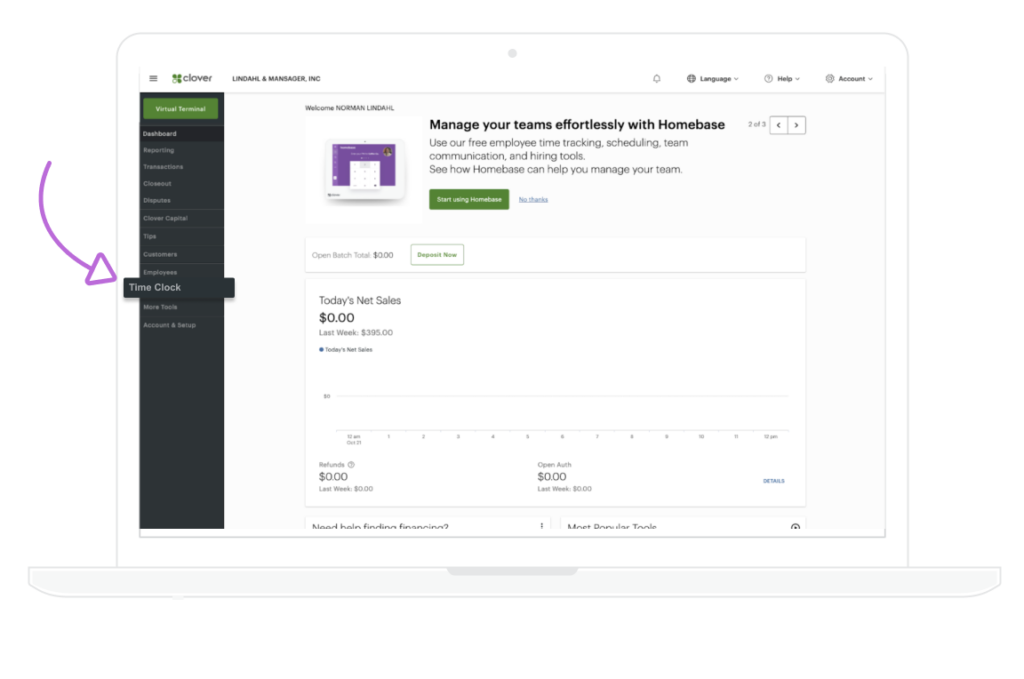Open Reporting from the sidebar
The width and height of the screenshot is (1024, 679).
(159, 150)
